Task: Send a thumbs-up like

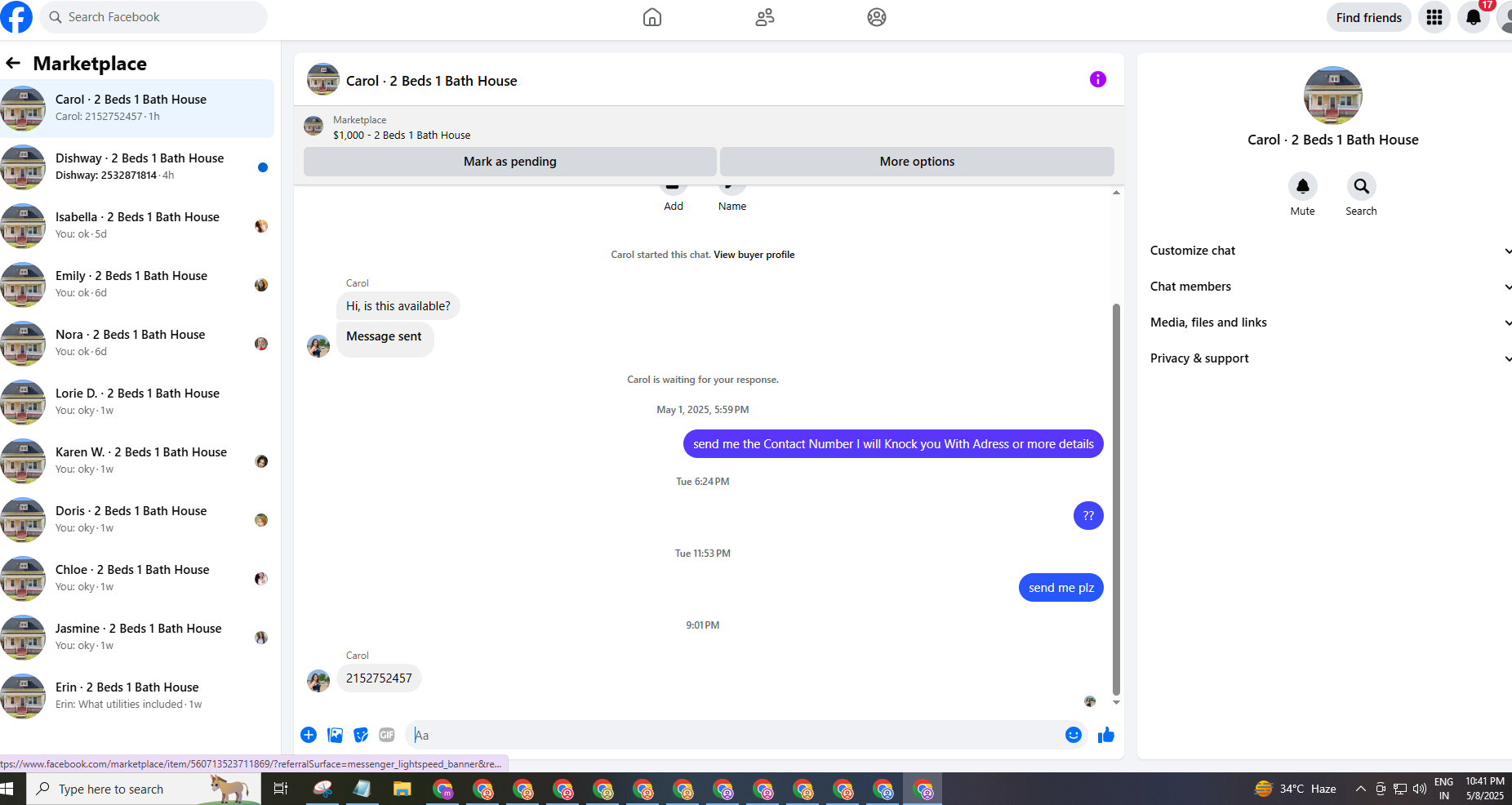Action: click(x=1106, y=735)
